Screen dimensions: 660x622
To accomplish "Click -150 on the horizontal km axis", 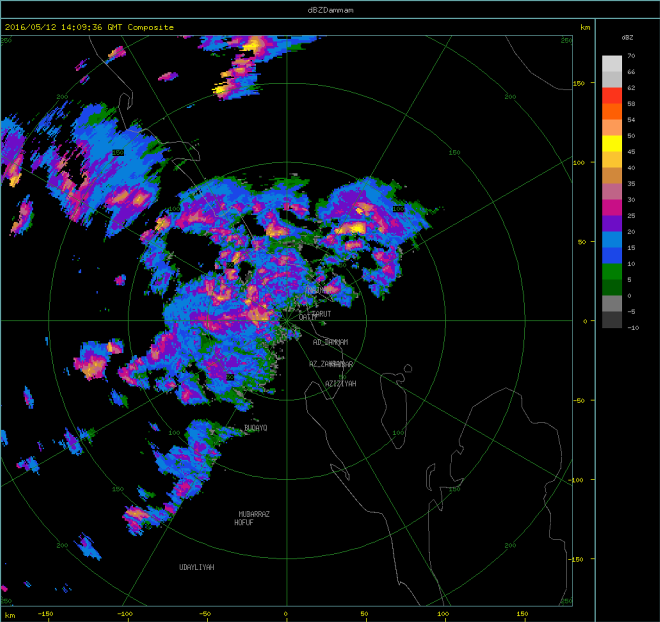I will click(x=45, y=614).
